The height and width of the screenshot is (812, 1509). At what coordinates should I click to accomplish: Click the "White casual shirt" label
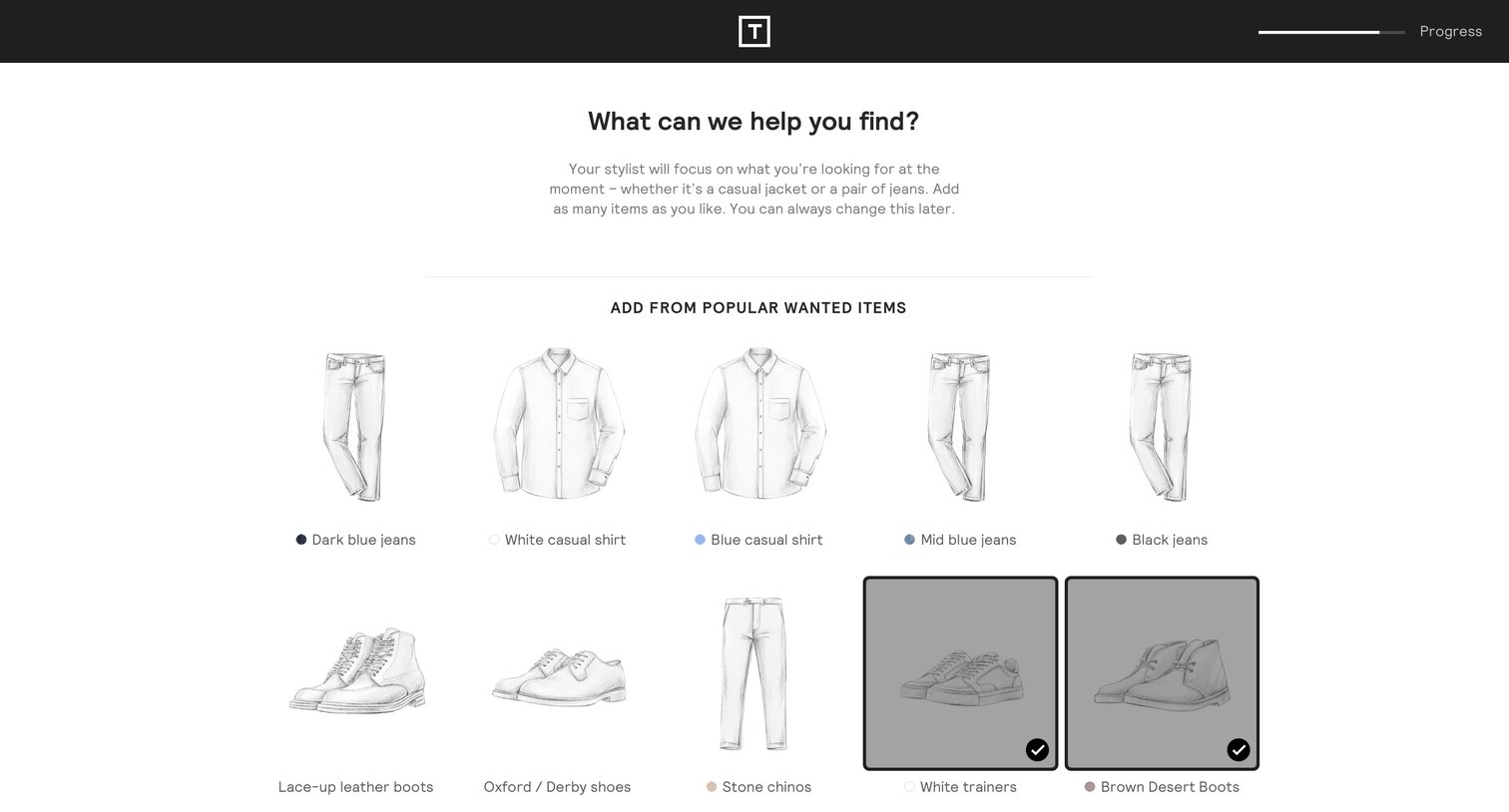565,540
